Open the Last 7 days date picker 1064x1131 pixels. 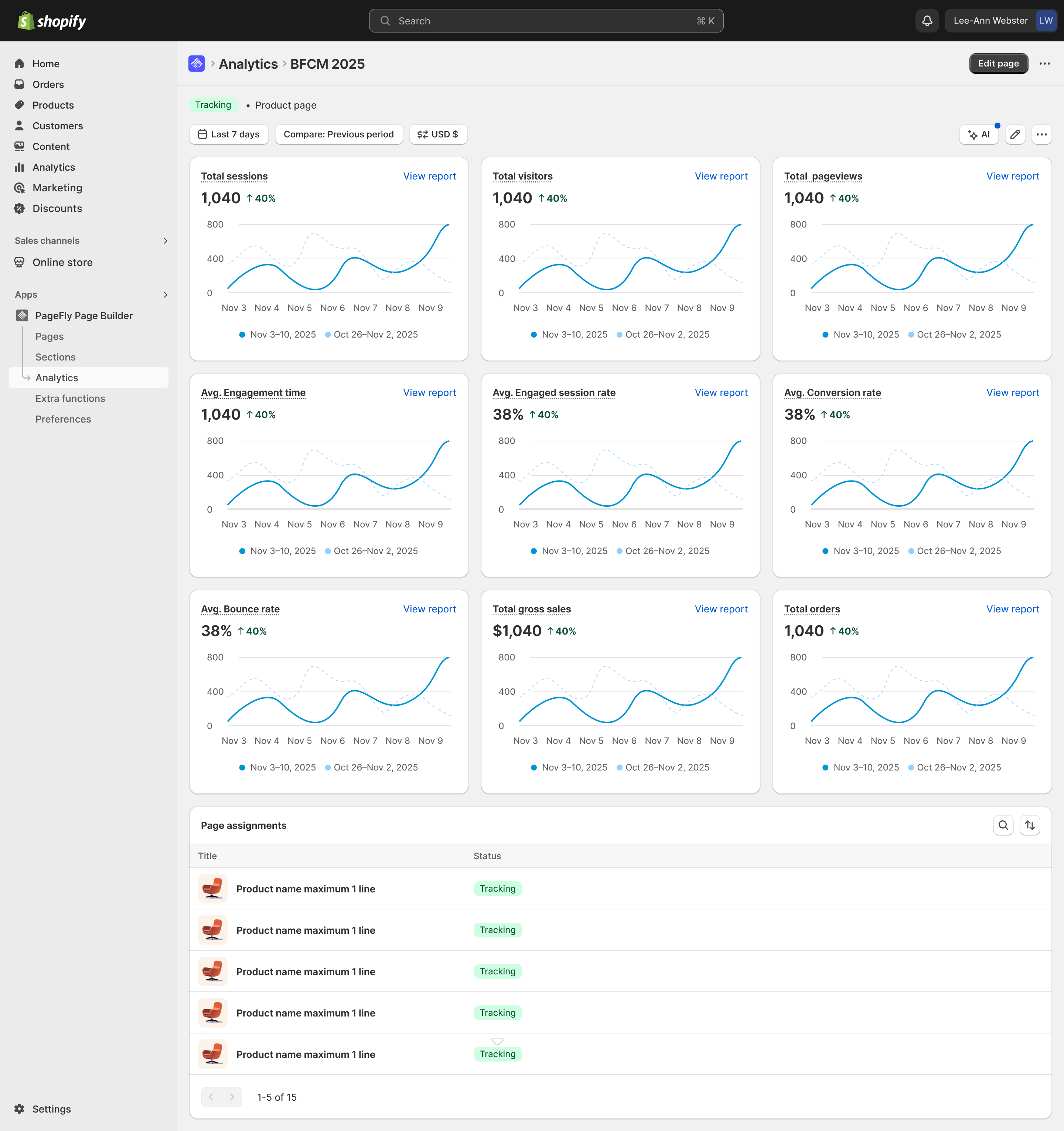(229, 134)
